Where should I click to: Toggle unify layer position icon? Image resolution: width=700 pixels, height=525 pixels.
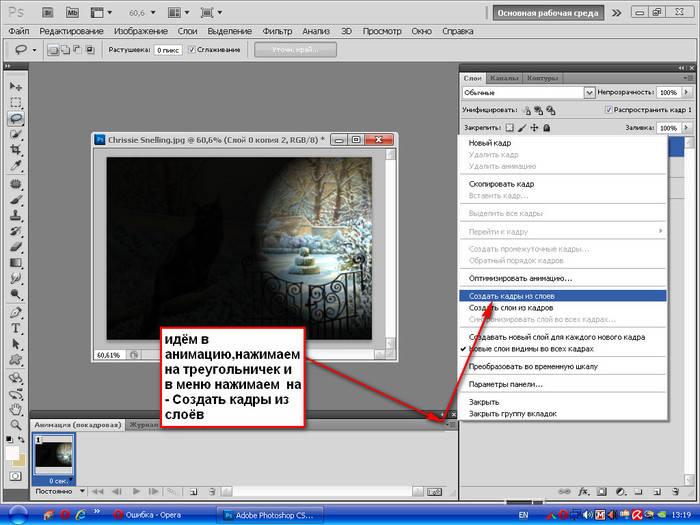click(527, 110)
